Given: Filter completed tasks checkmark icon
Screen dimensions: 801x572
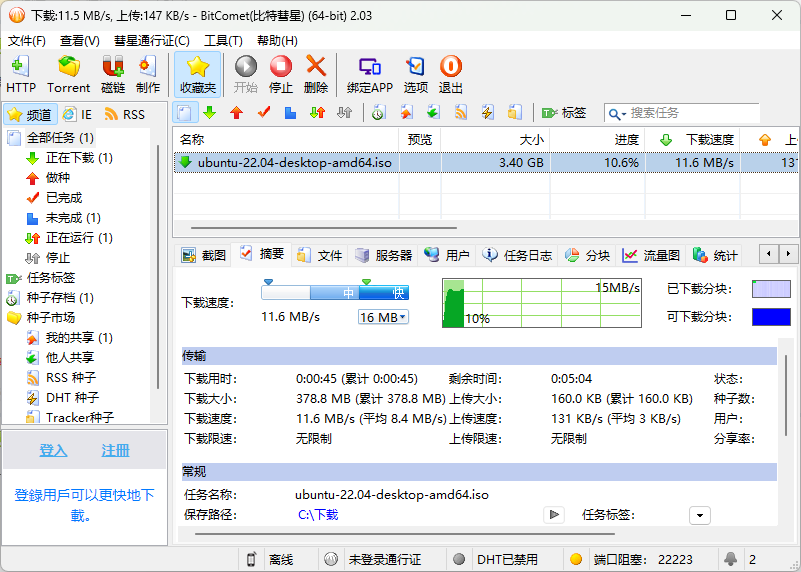Looking at the screenshot, I should point(264,113).
